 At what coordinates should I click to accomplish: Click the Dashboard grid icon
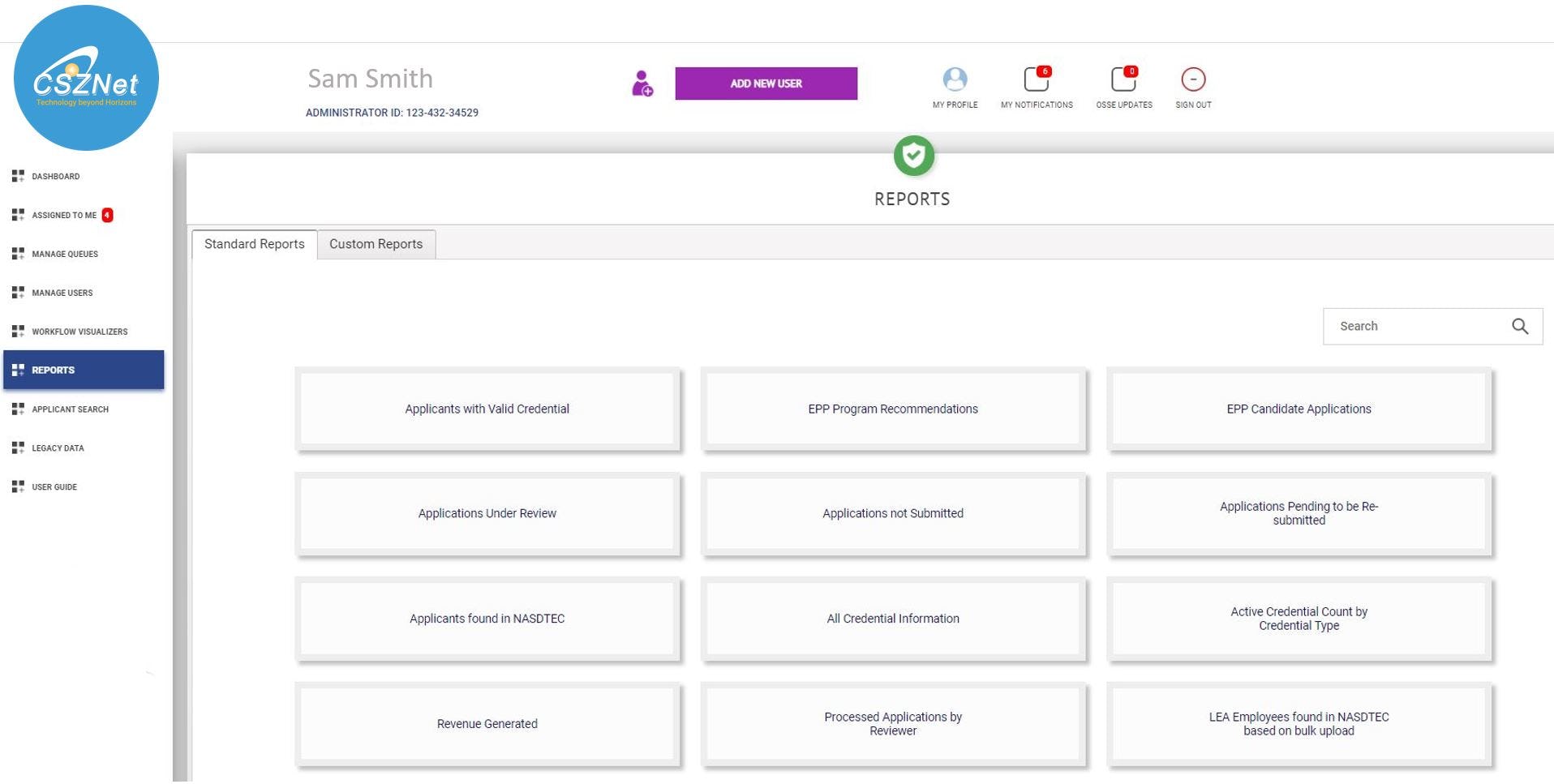click(x=18, y=176)
